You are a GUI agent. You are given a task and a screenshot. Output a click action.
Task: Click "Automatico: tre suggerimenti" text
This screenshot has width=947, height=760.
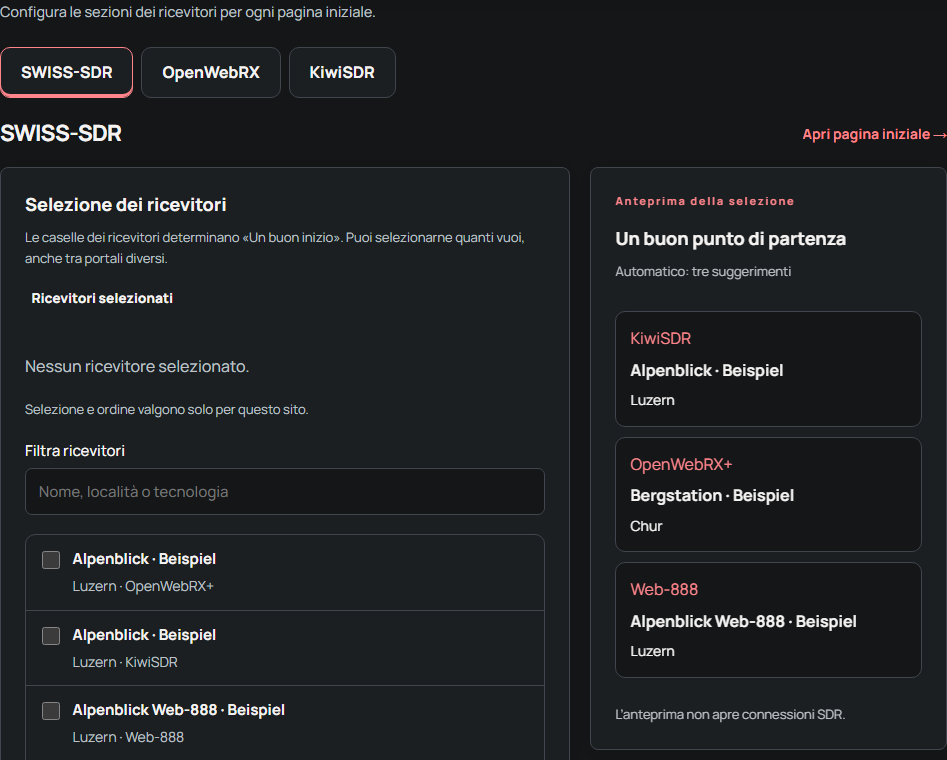coord(703,272)
